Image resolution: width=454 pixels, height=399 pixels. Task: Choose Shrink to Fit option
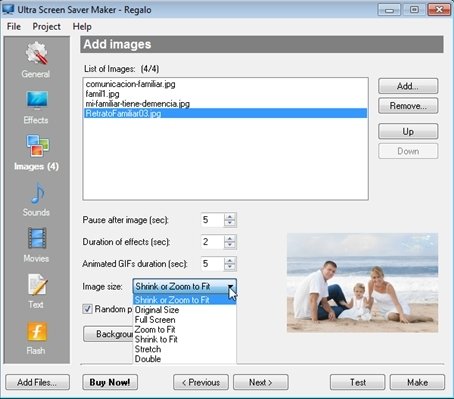pyautogui.click(x=184, y=339)
